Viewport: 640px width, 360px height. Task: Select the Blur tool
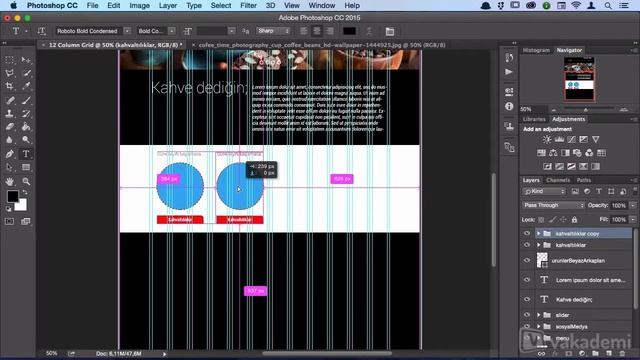point(9,140)
